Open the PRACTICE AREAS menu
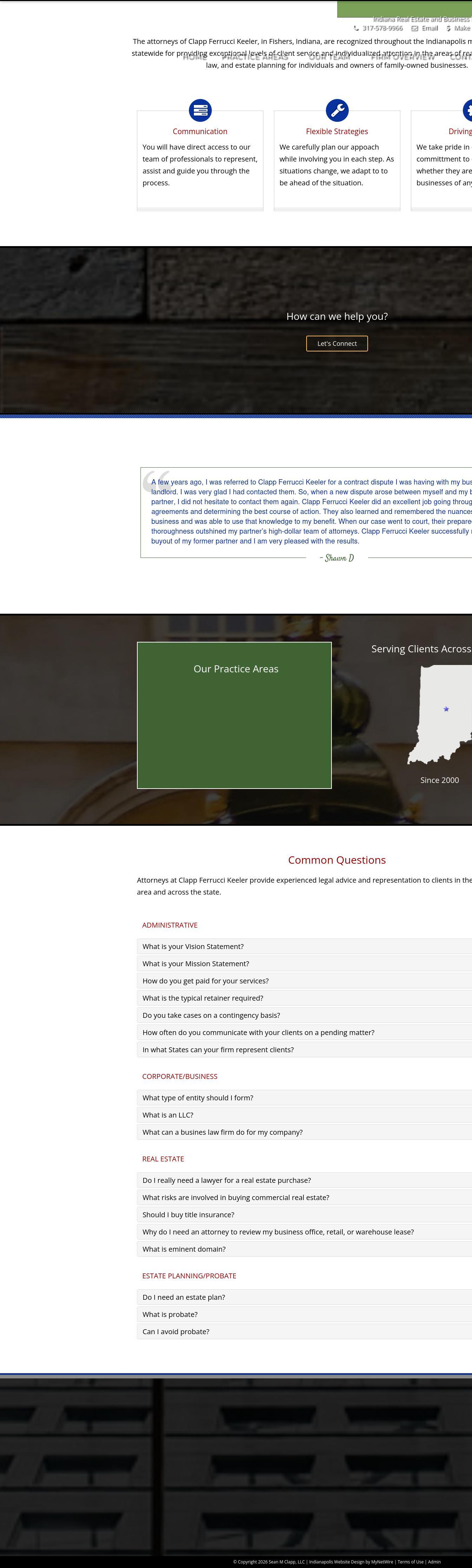Image resolution: width=472 pixels, height=1568 pixels. 255,57
